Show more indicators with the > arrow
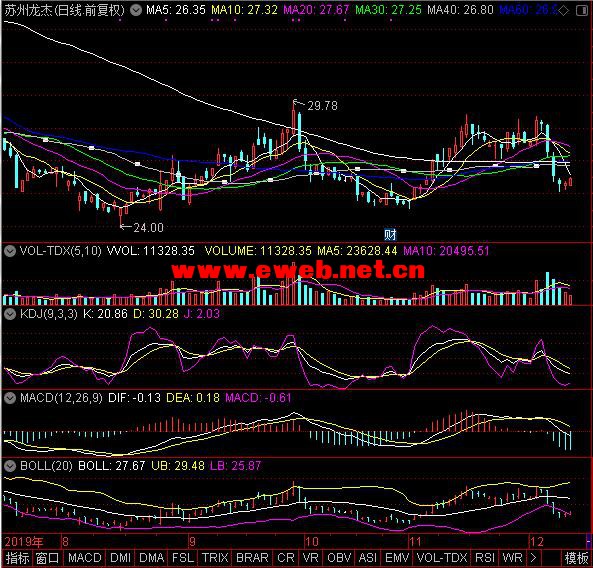Viewport: 593px width, 568px height. 533,558
